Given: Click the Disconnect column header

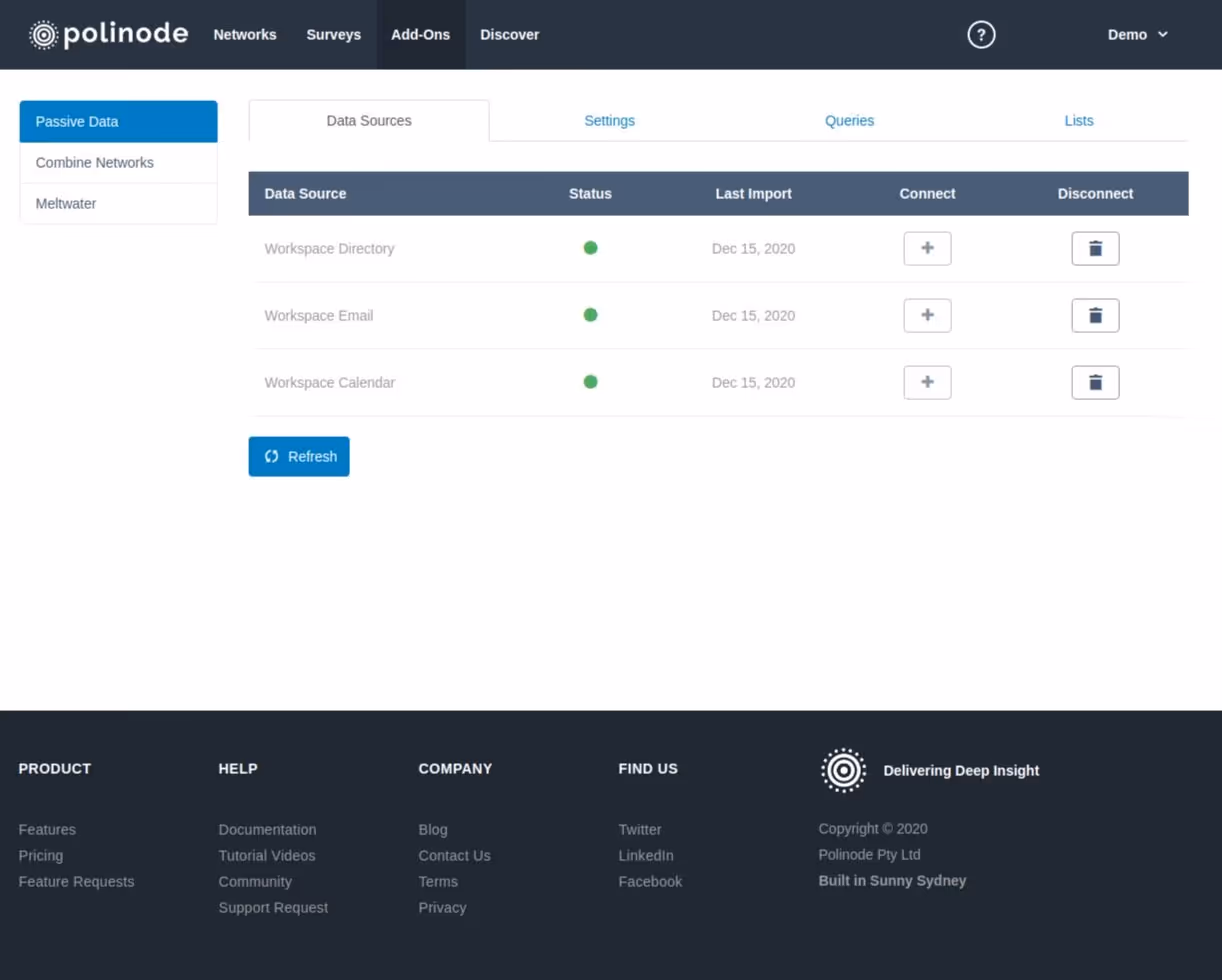Looking at the screenshot, I should pyautogui.click(x=1095, y=194).
